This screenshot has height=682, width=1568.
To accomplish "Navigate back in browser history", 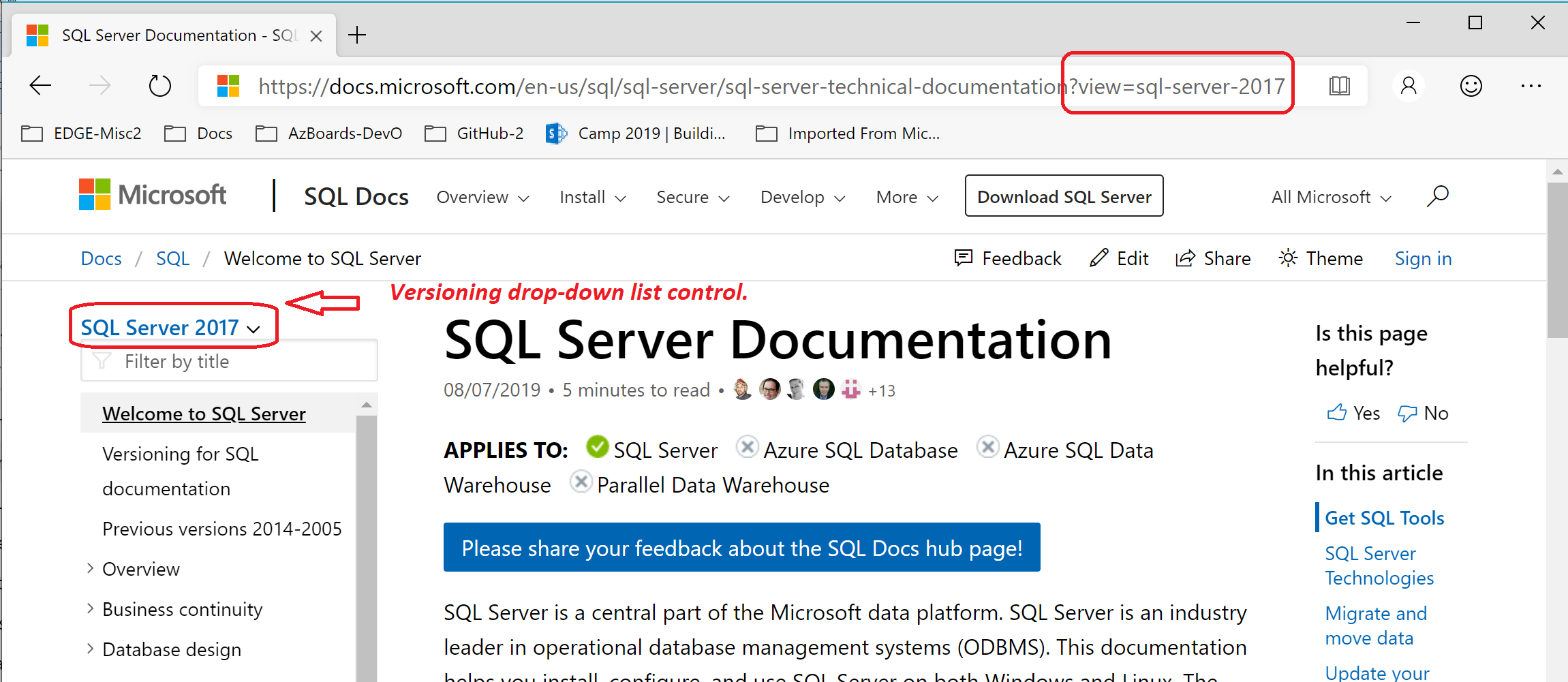I will click(x=40, y=85).
